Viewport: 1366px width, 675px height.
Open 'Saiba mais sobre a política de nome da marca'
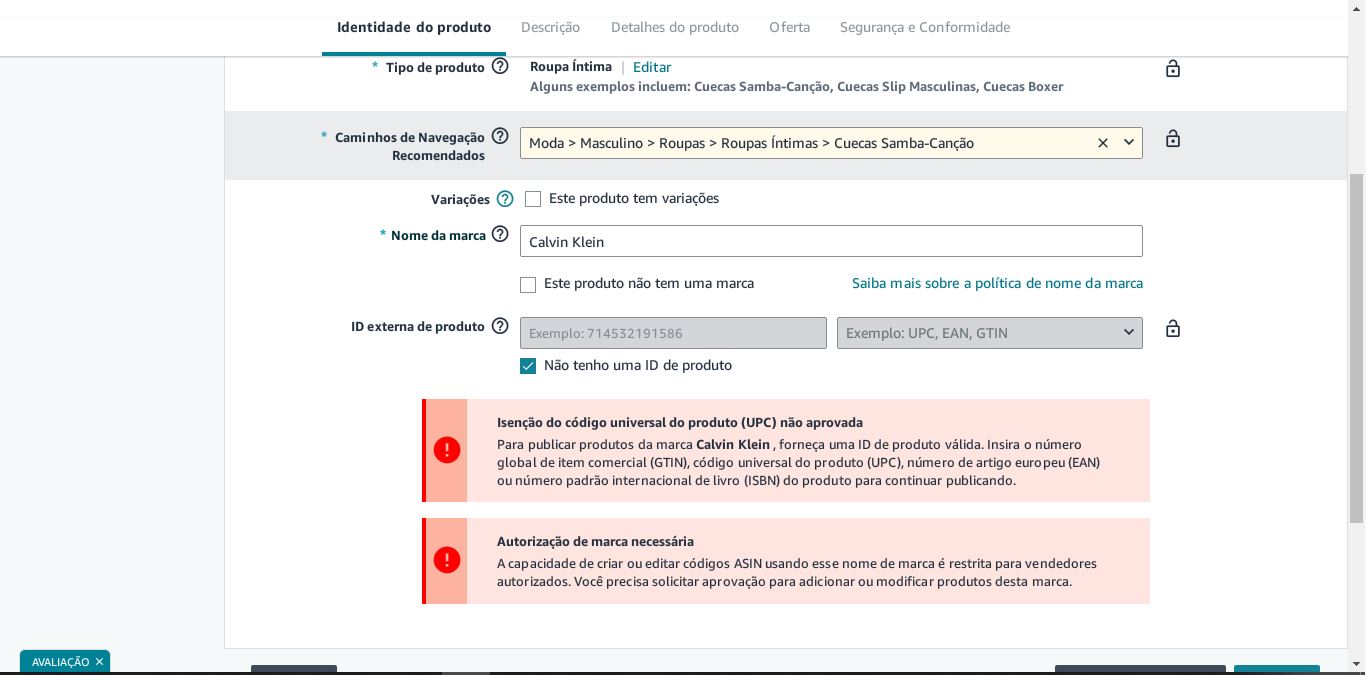tap(997, 283)
